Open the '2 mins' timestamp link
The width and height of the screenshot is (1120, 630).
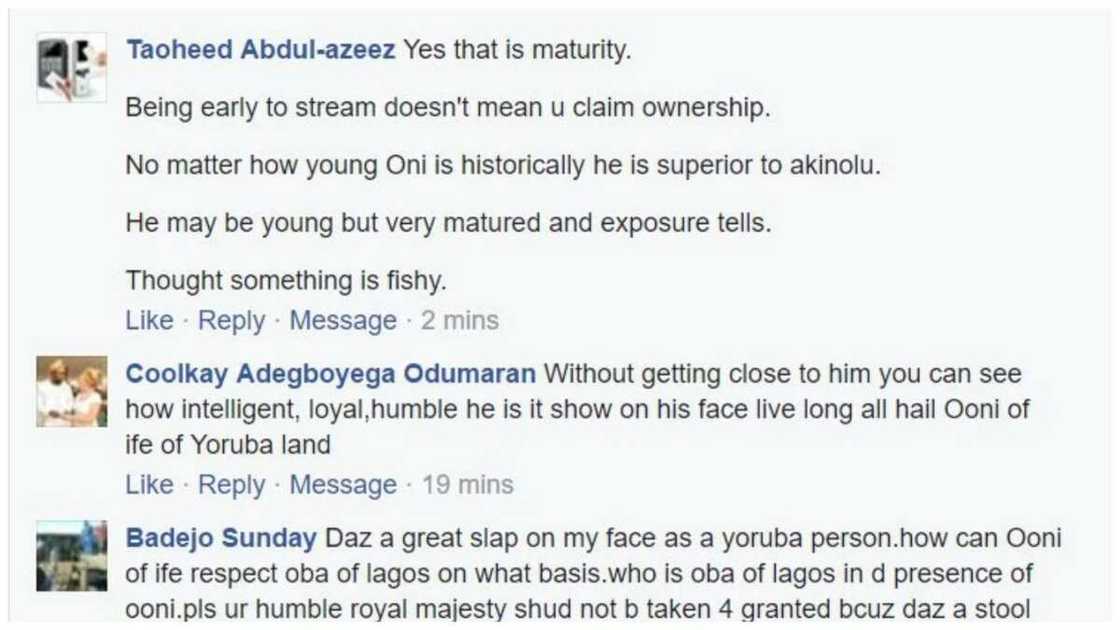click(x=460, y=320)
